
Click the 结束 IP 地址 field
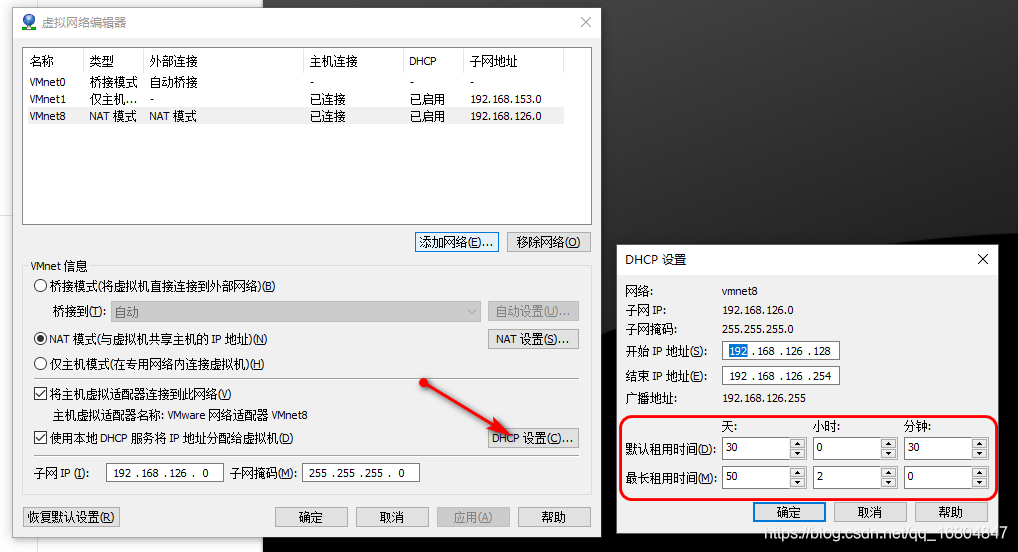pyautogui.click(x=780, y=376)
